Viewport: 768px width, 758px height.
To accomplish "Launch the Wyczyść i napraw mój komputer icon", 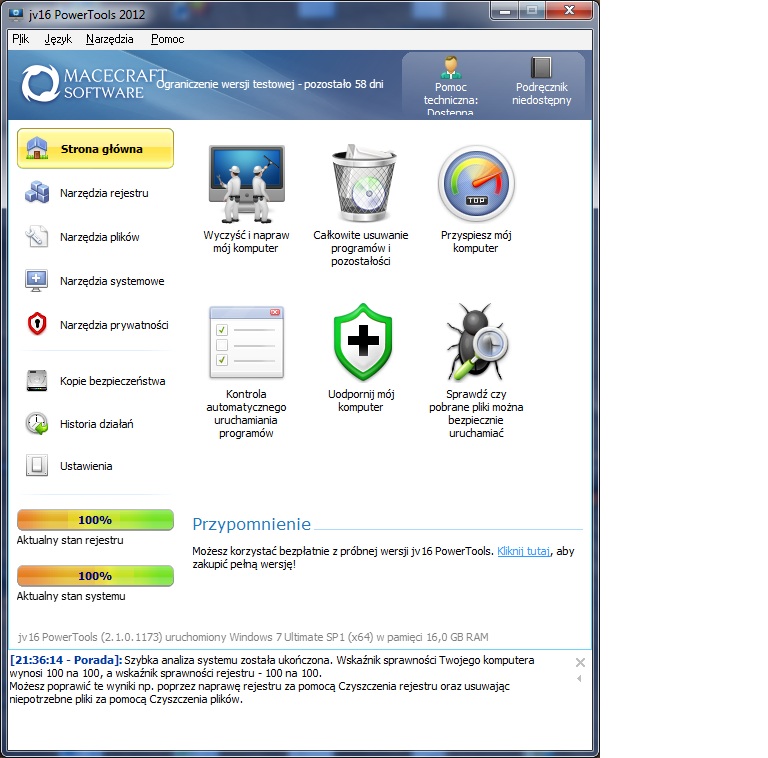I will [246, 184].
